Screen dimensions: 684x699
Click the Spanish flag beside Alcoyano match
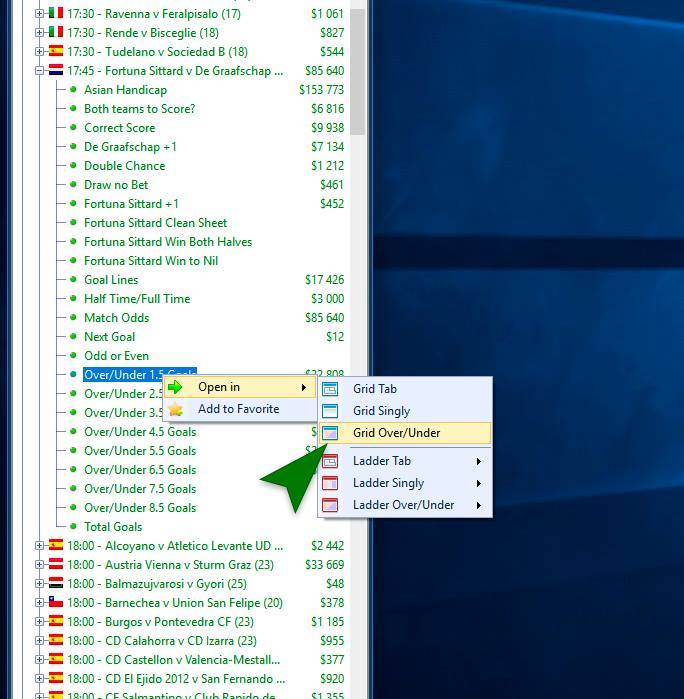coord(56,545)
